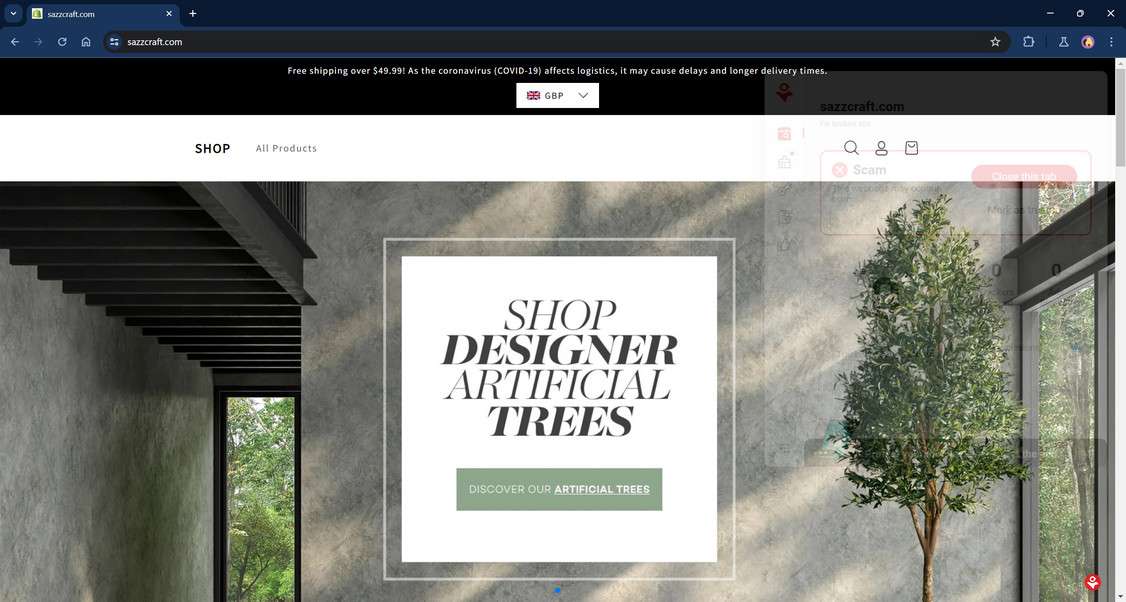Select the blue slideshow indicator dot
The height and width of the screenshot is (602, 1126).
tap(557, 591)
